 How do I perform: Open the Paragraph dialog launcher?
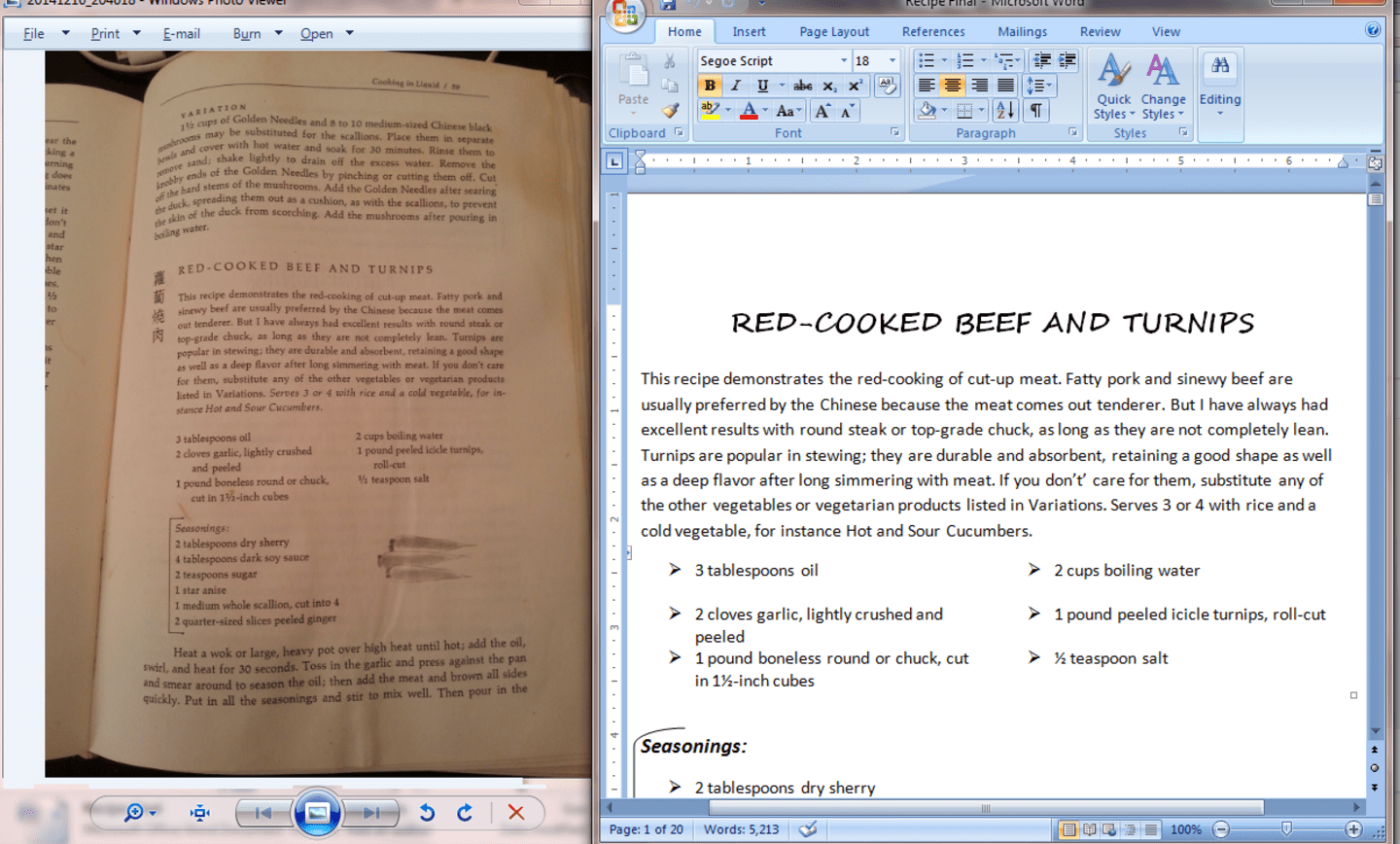(1073, 132)
